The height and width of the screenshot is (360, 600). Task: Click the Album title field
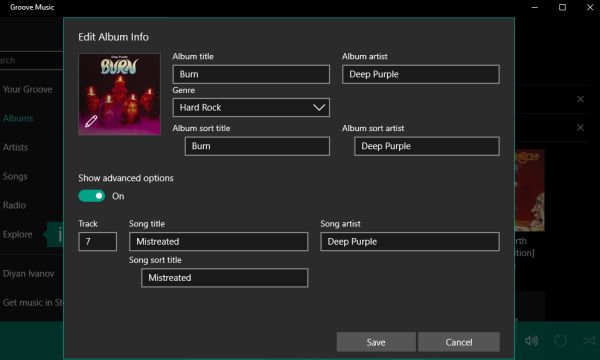click(x=251, y=74)
